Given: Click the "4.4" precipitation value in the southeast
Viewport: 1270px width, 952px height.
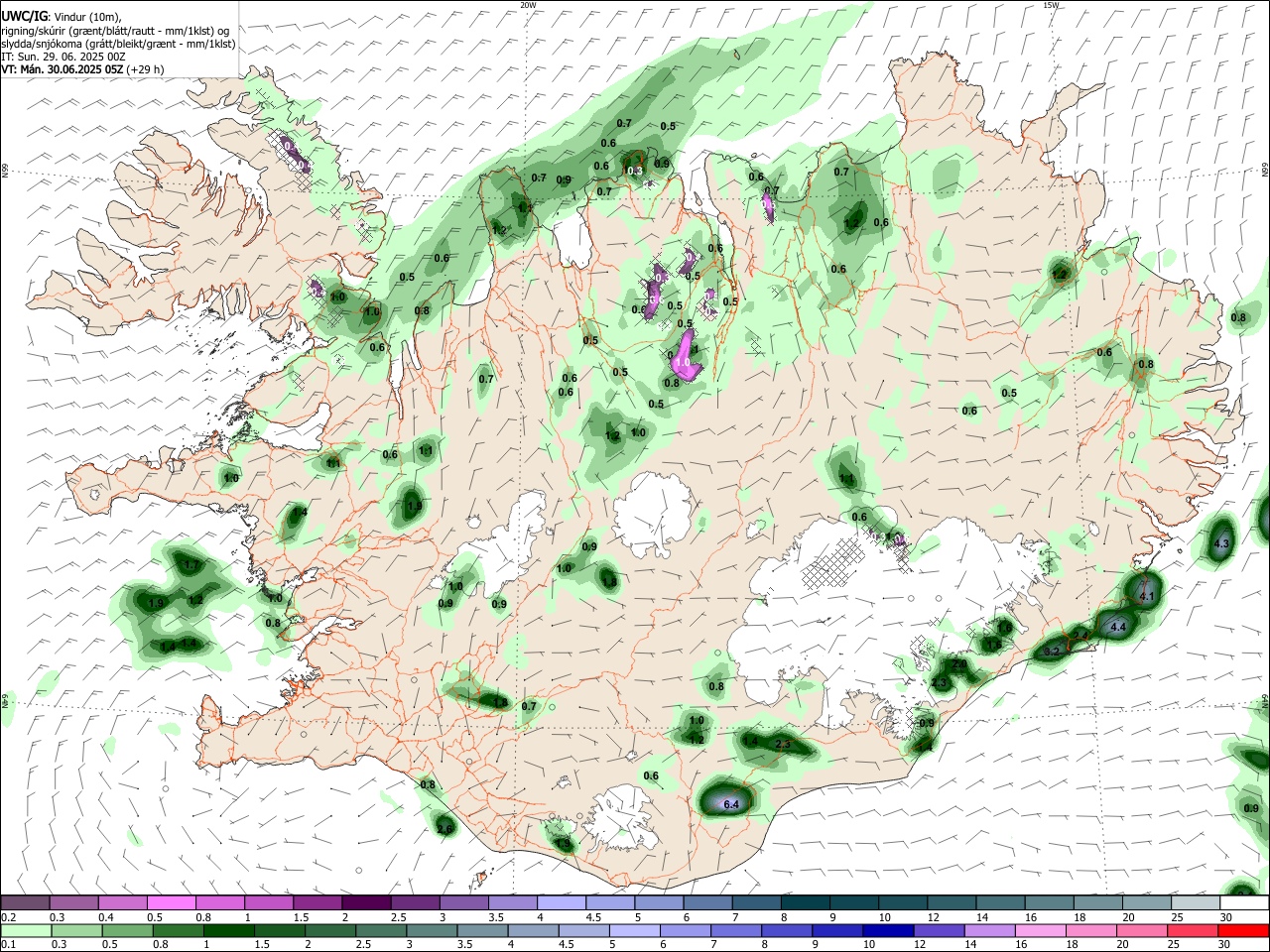Looking at the screenshot, I should (1118, 627).
